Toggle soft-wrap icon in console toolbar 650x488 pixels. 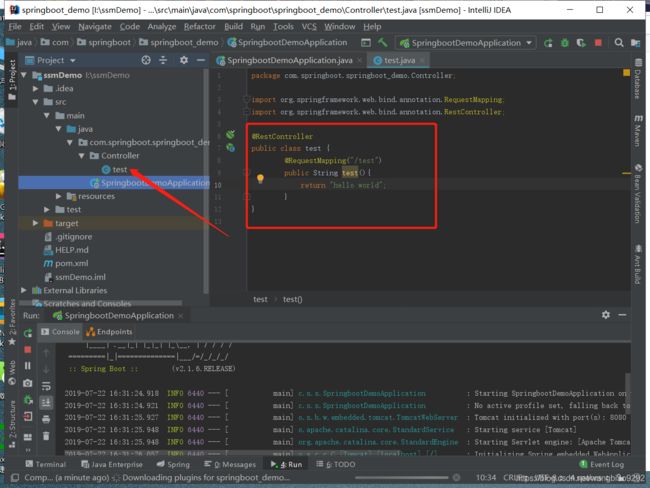(x=46, y=386)
